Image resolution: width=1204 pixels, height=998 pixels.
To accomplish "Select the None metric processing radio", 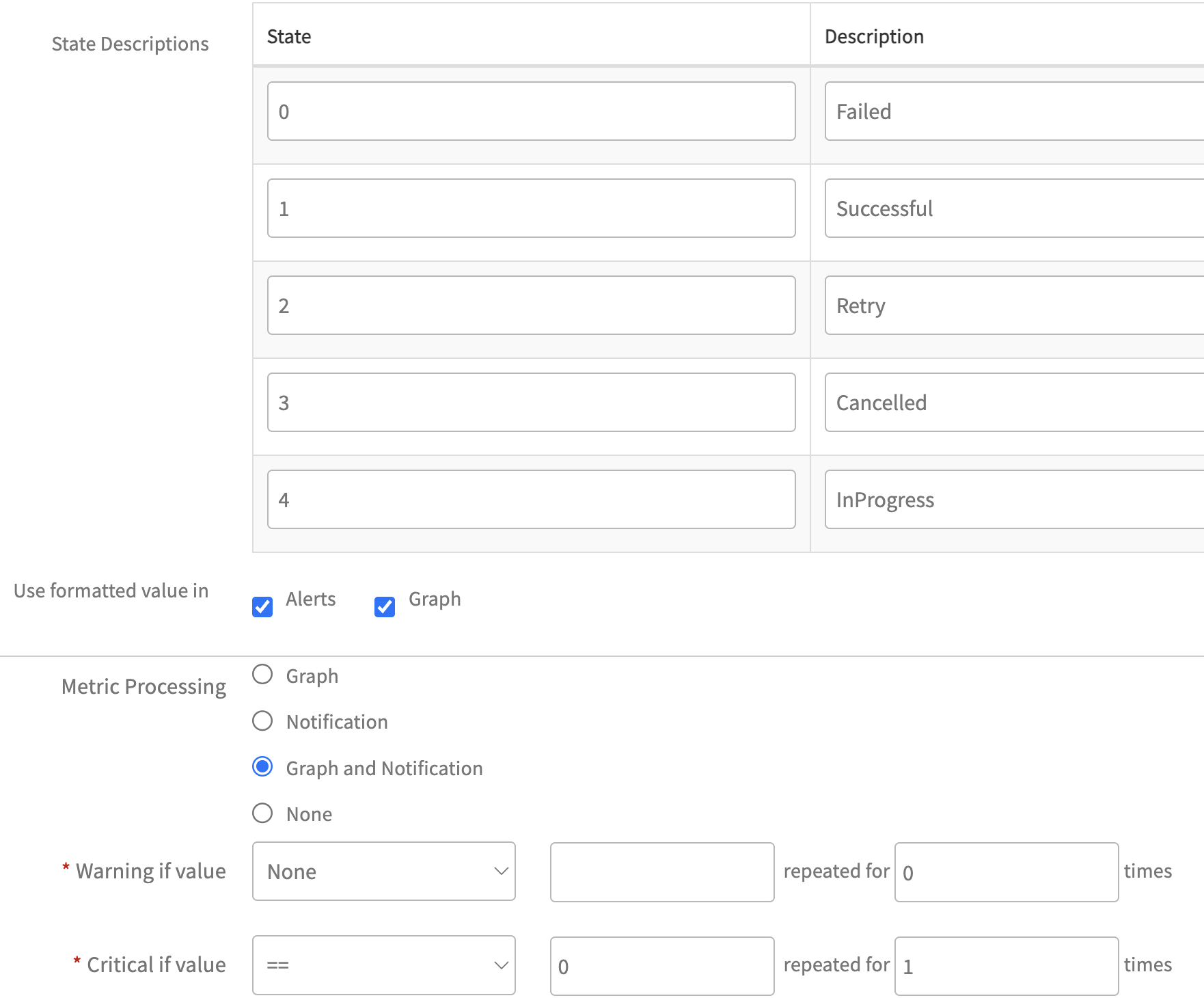I will tap(262, 813).
